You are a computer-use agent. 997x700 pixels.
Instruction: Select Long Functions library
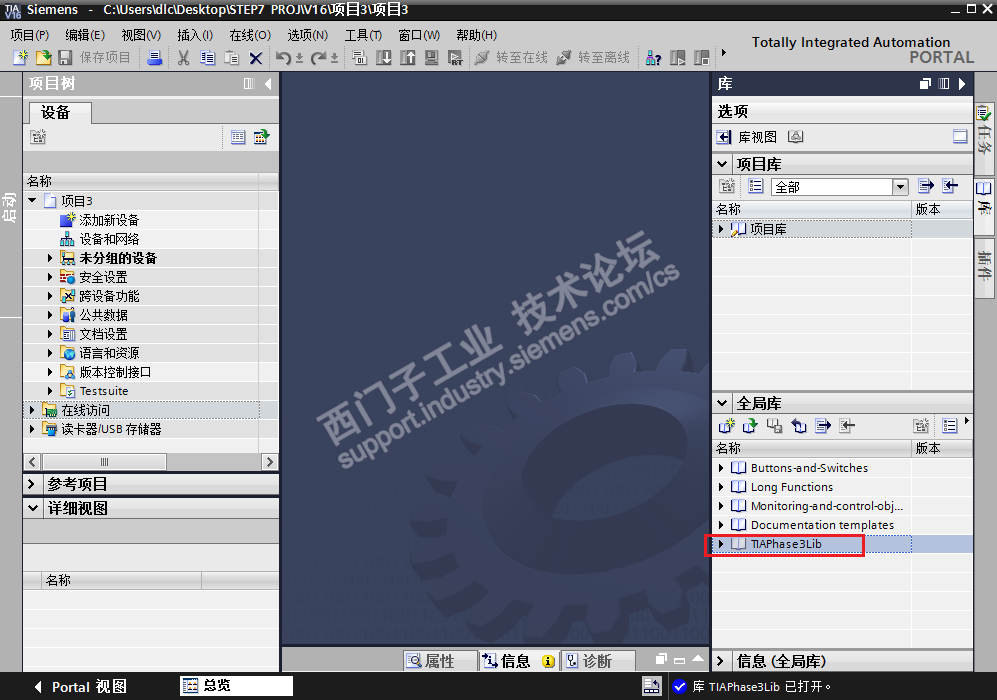[791, 487]
